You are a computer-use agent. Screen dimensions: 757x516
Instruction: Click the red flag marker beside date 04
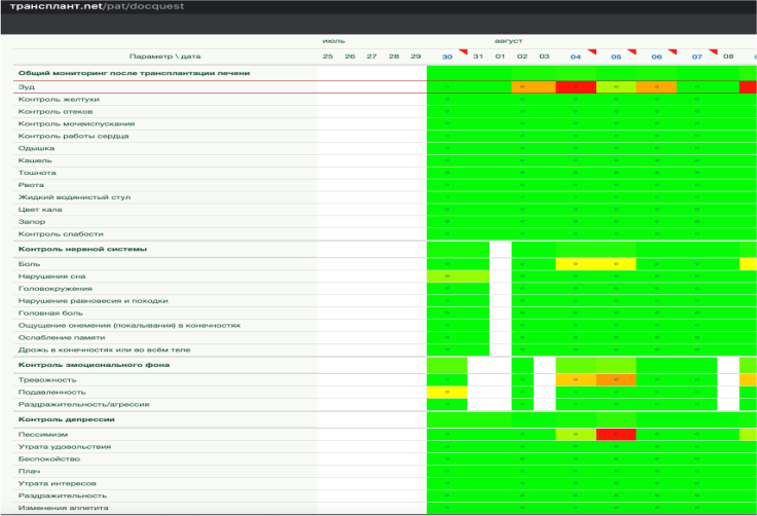[592, 52]
